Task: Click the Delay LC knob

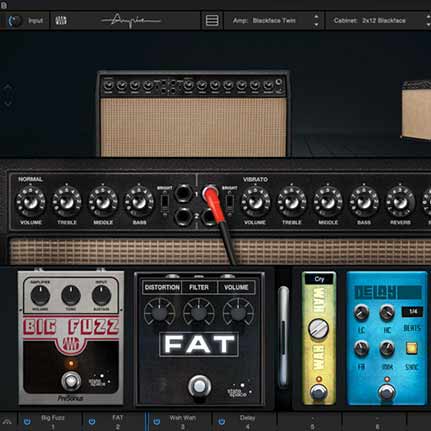Action: [x=361, y=313]
